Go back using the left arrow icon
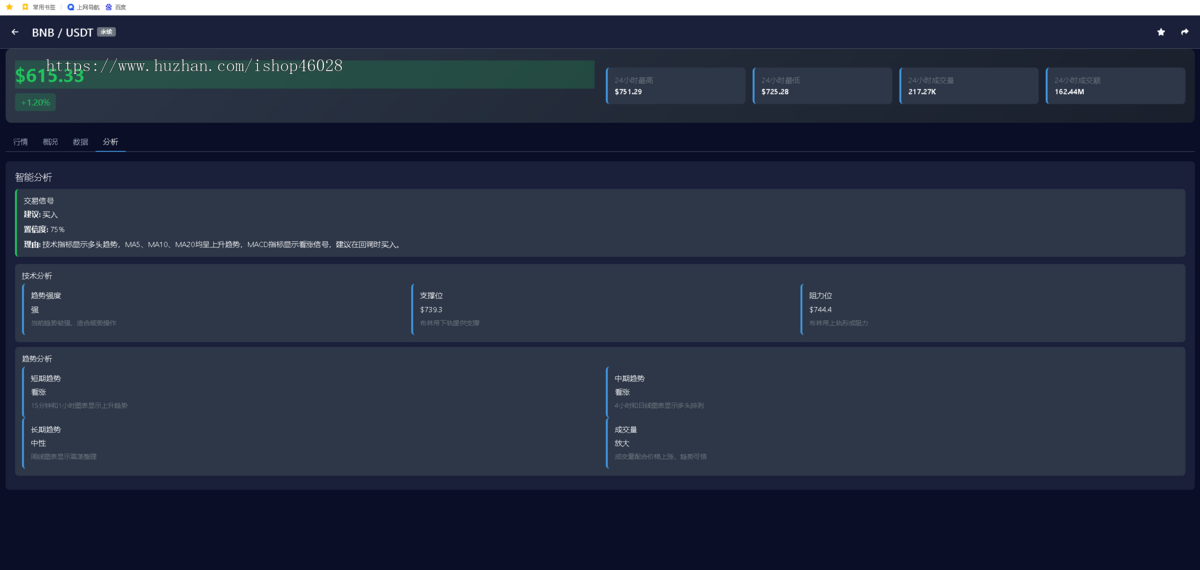 (x=15, y=32)
